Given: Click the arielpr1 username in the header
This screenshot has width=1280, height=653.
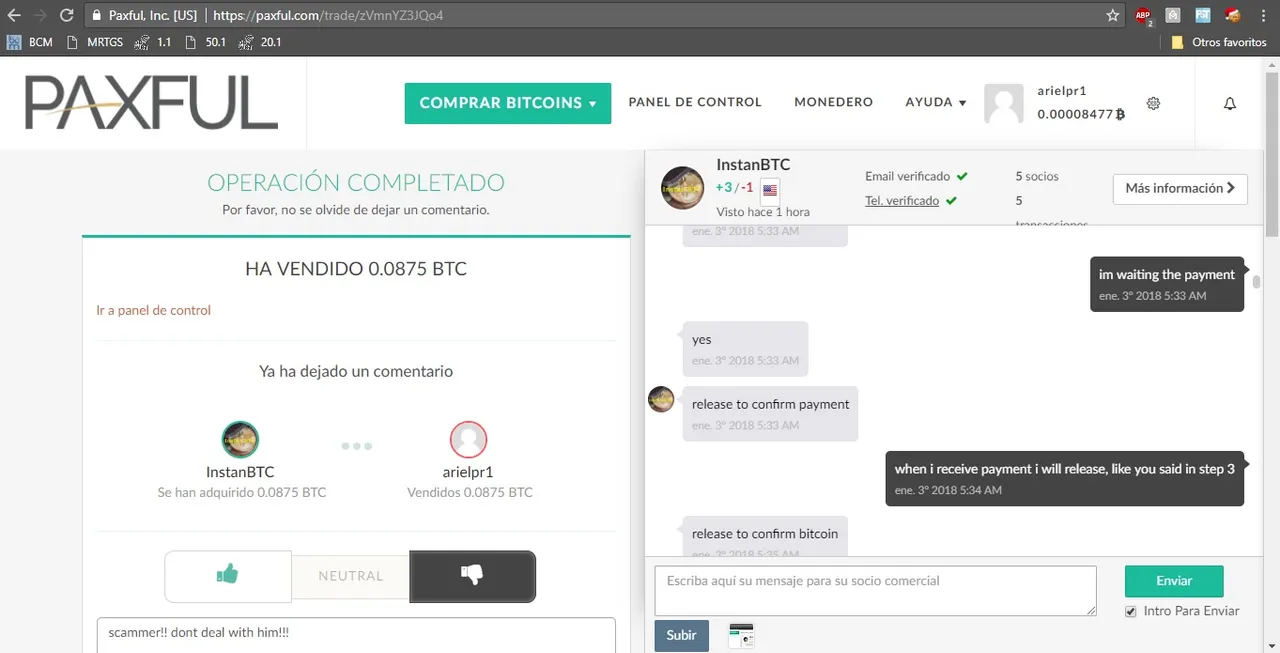Looking at the screenshot, I should (1062, 91).
